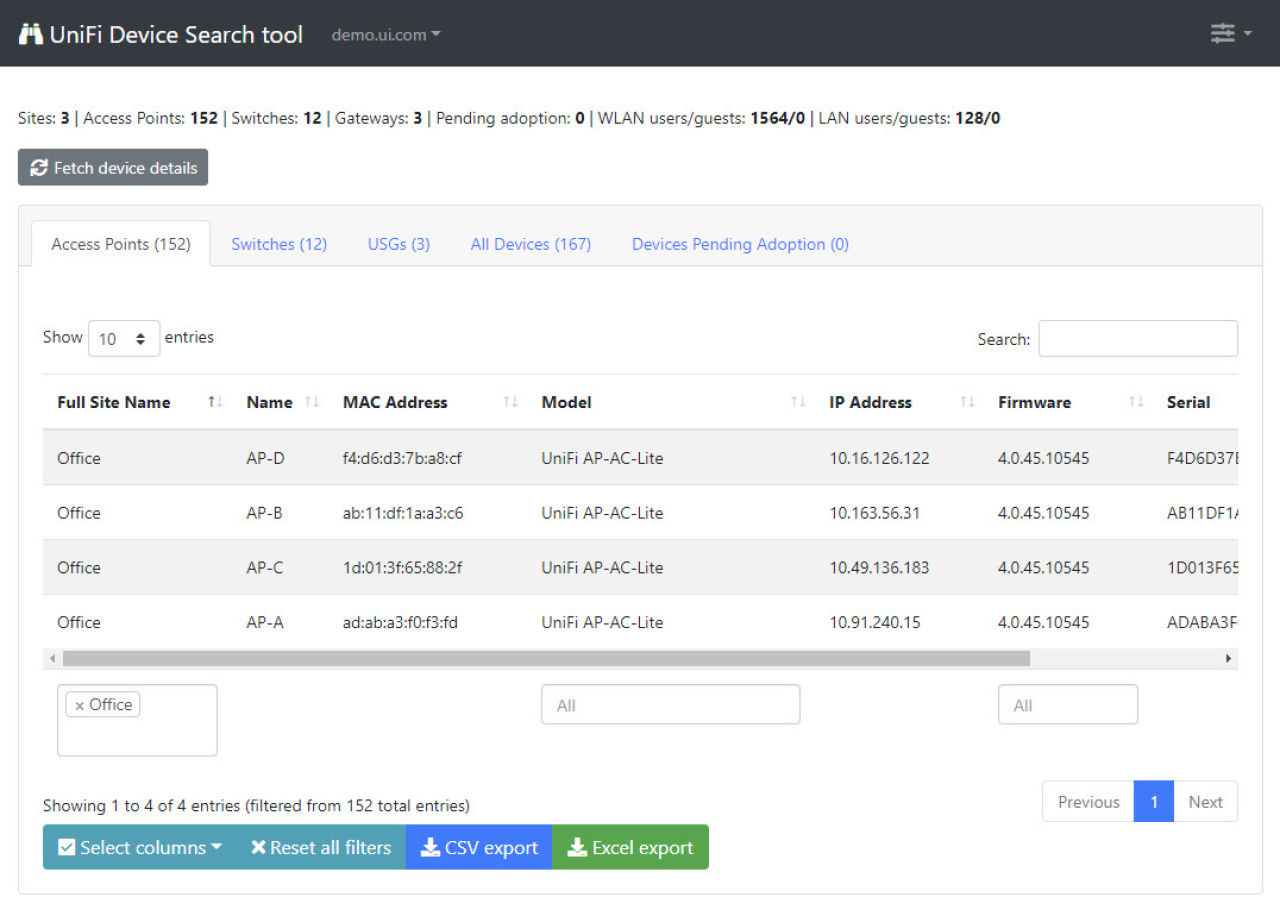This screenshot has width=1280, height=916.
Task: Click the download icon on Excel export
Action: 577,847
